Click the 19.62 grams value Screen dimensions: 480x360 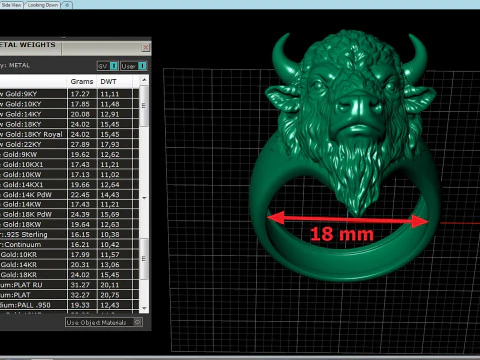[80, 154]
